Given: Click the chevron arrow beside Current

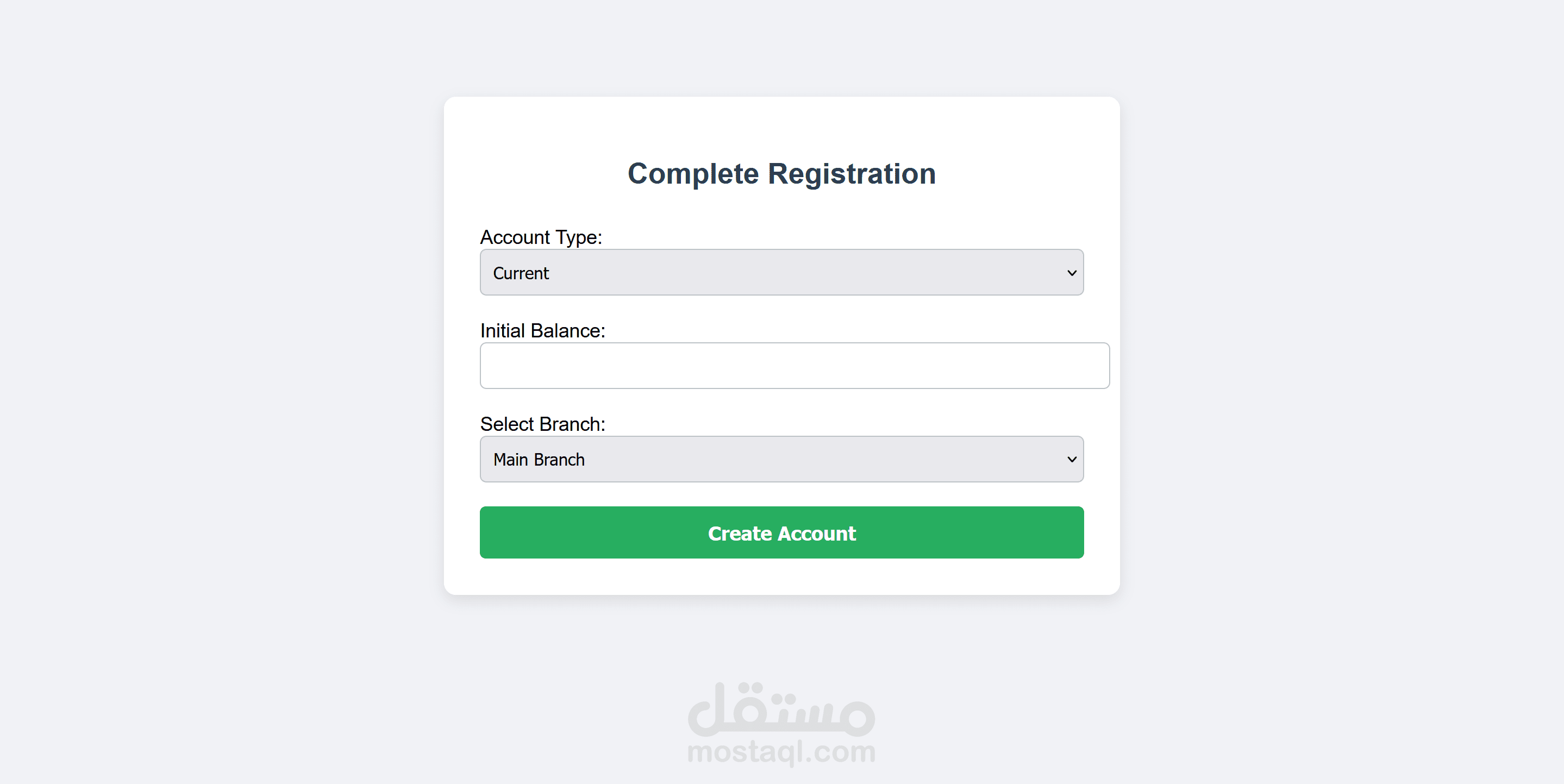Looking at the screenshot, I should (x=1072, y=273).
